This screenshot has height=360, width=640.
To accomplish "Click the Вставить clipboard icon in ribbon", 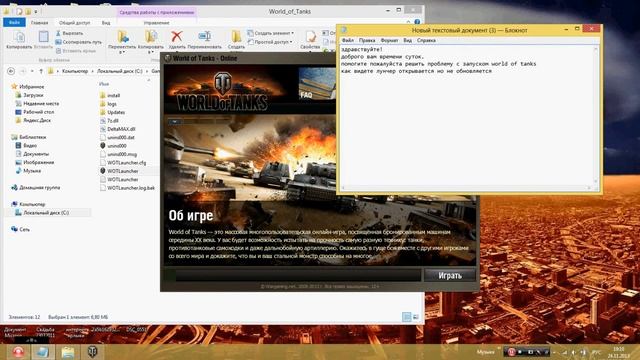I will (43, 37).
